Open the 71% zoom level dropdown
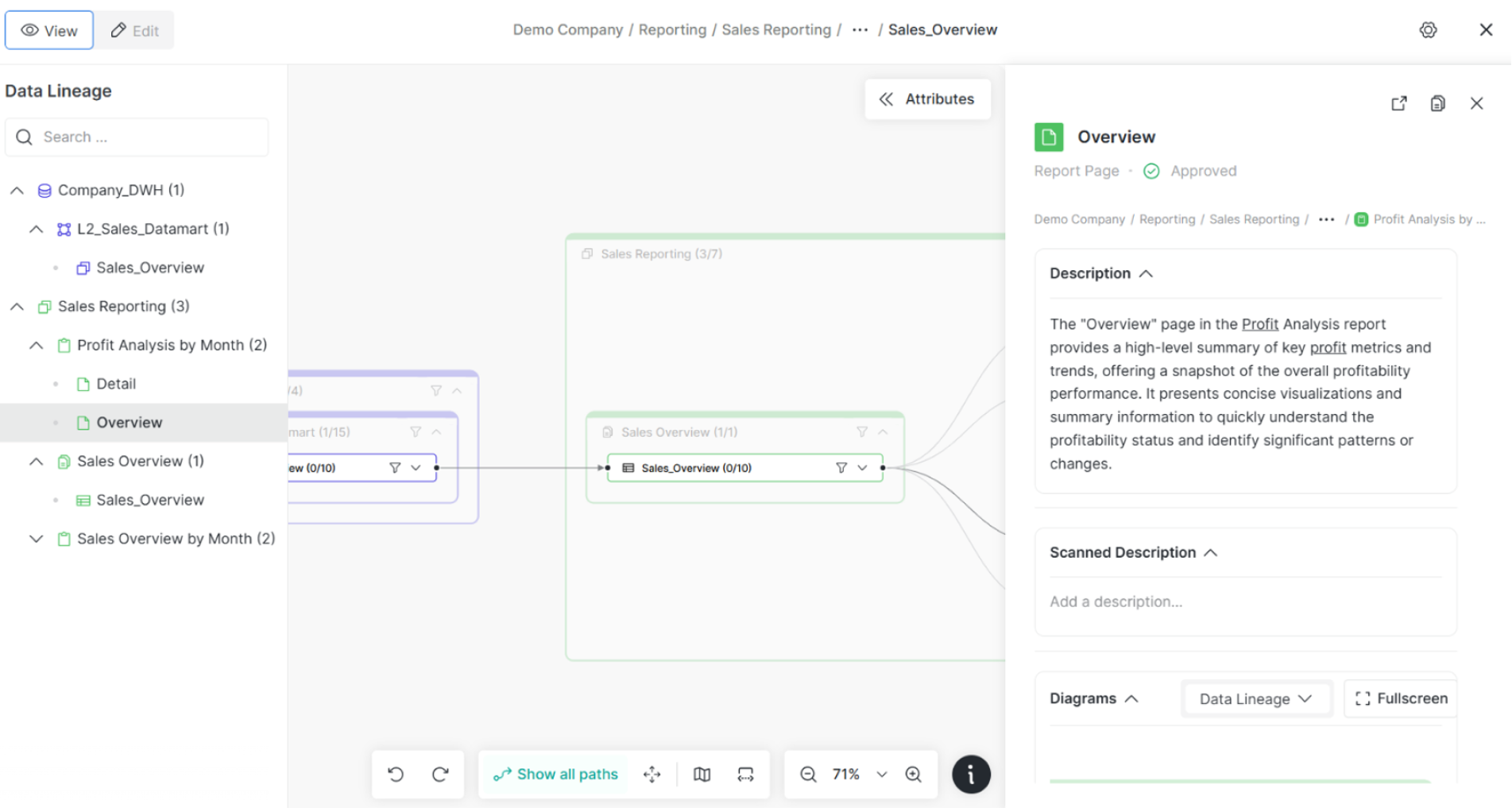The height and width of the screenshot is (808, 1512). 881,774
